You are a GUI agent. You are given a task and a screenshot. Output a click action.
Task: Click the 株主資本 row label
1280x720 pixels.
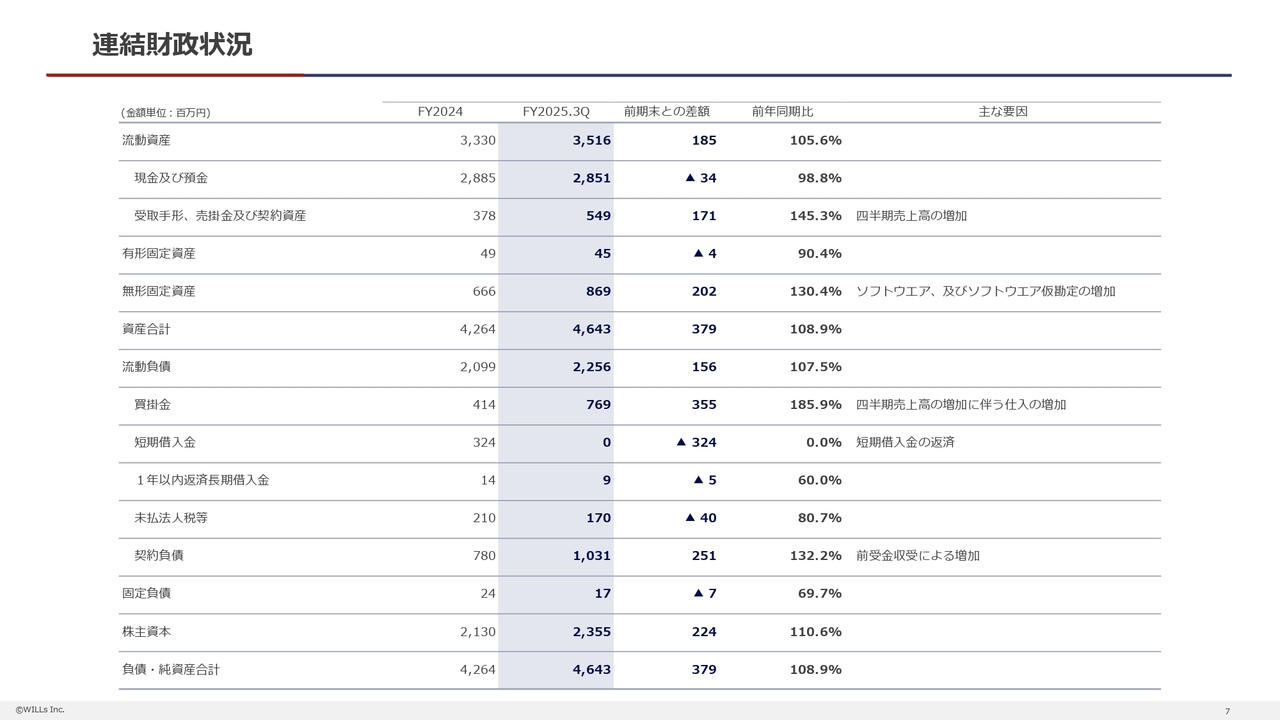[x=146, y=632]
